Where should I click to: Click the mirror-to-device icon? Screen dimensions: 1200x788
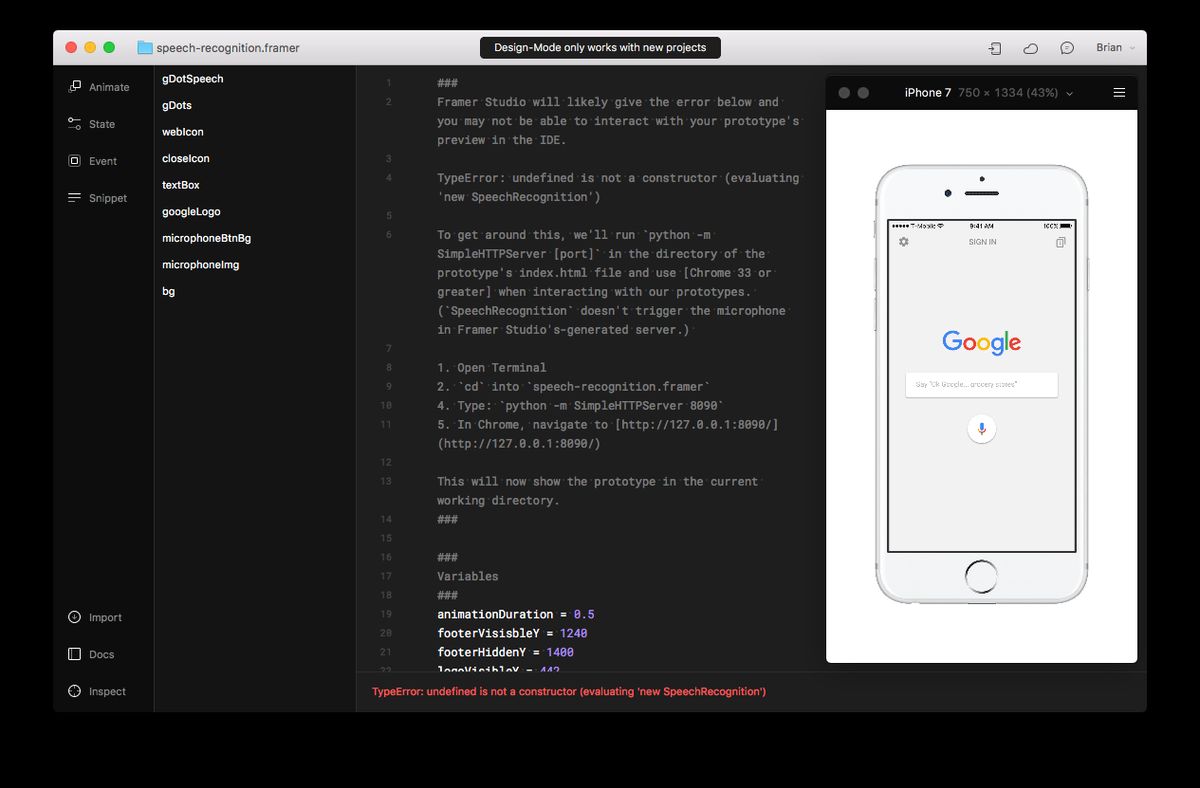994,47
